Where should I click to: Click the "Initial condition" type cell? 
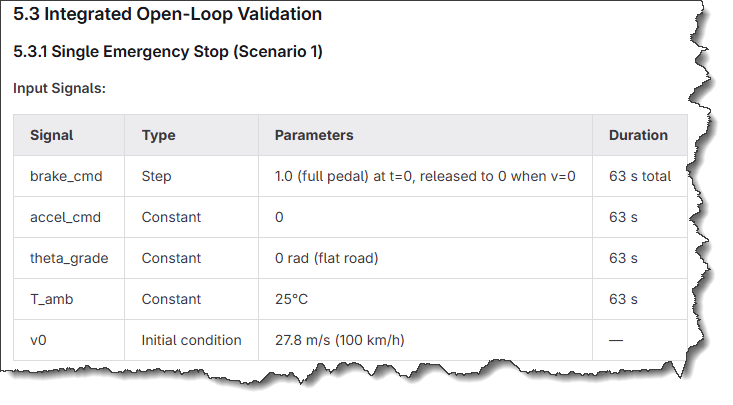(191, 340)
